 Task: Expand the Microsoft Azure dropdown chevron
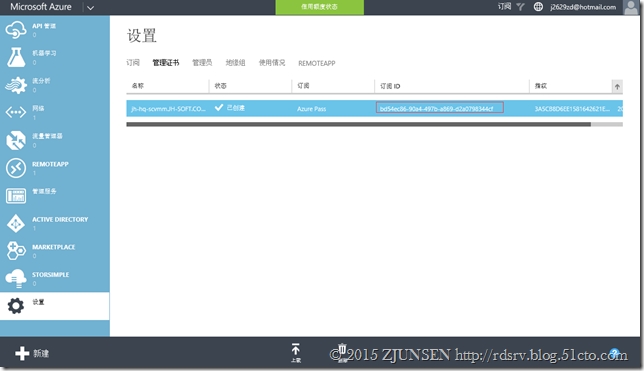(90, 7)
